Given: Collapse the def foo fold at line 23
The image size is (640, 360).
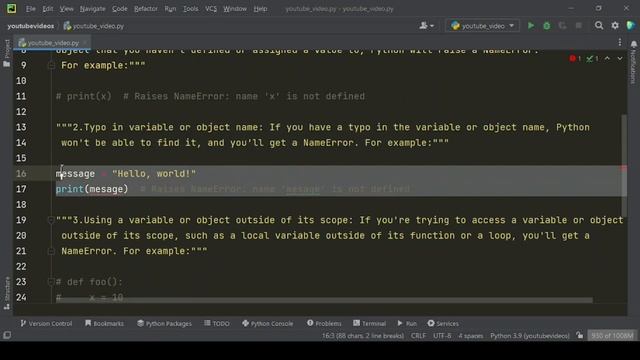Looking at the screenshot, I should pos(51,282).
